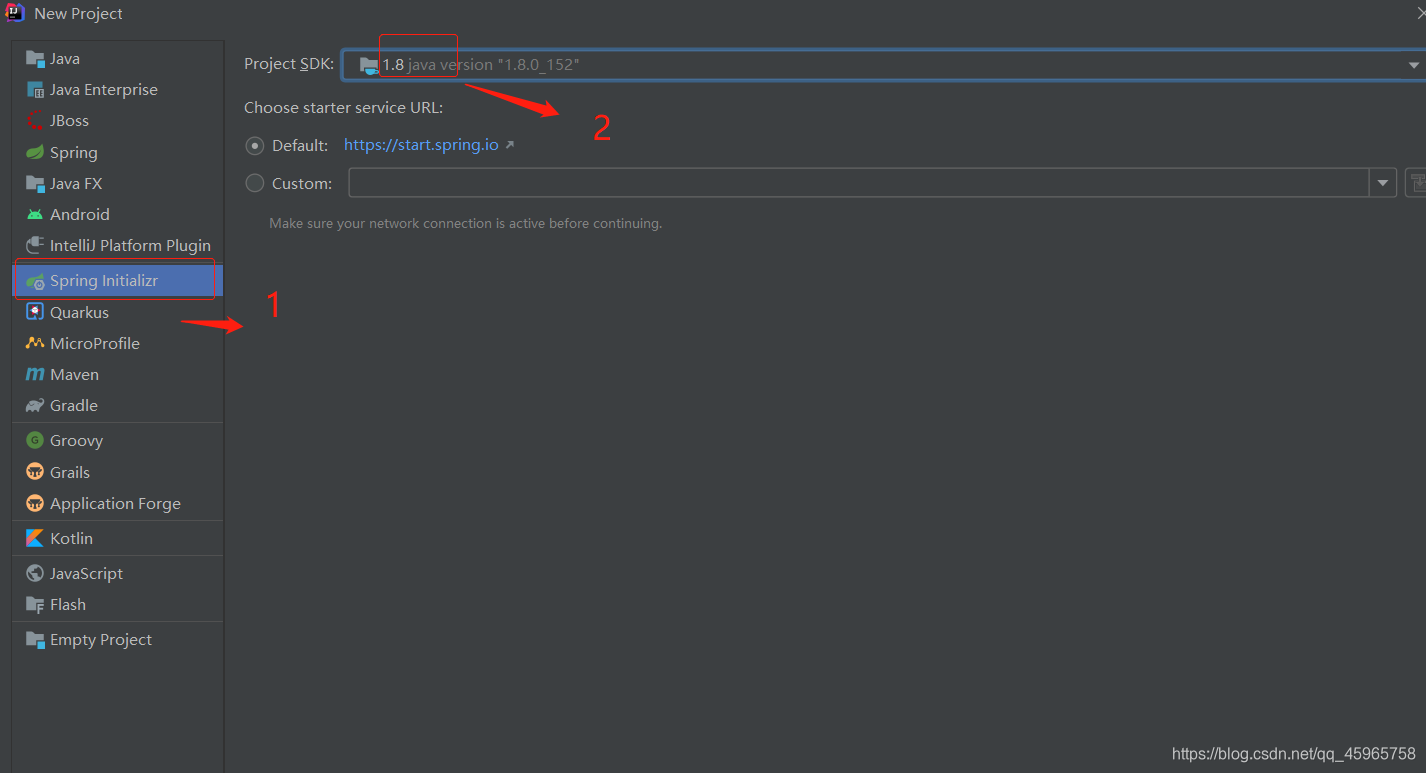Click the Spring Initializr icon
The height and width of the screenshot is (773, 1426).
[35, 281]
